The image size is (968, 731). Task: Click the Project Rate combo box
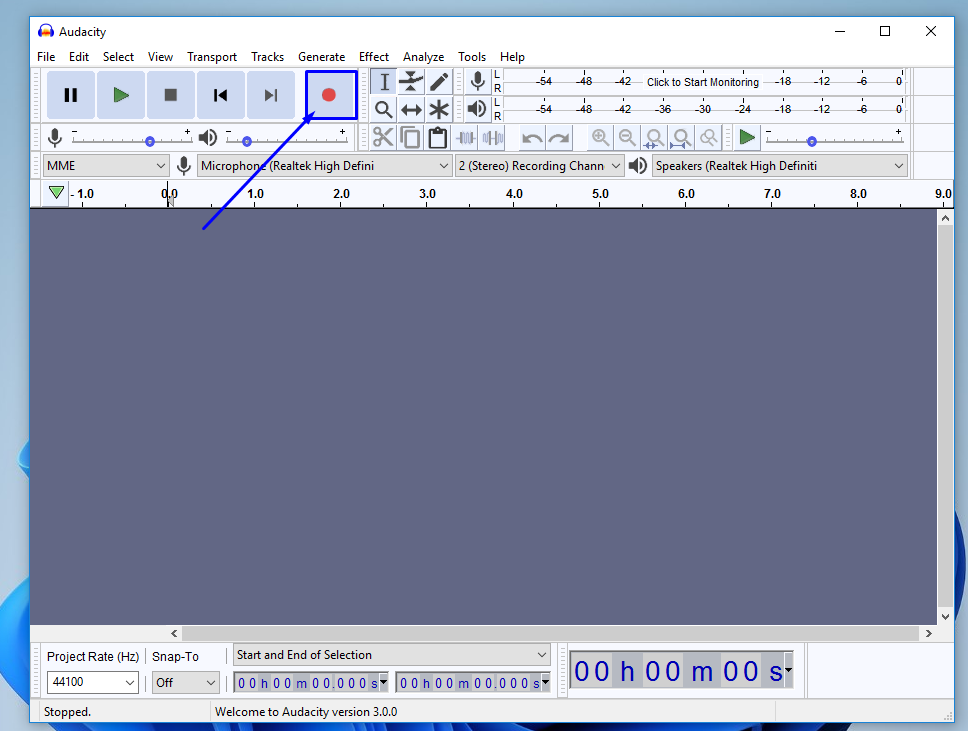92,682
